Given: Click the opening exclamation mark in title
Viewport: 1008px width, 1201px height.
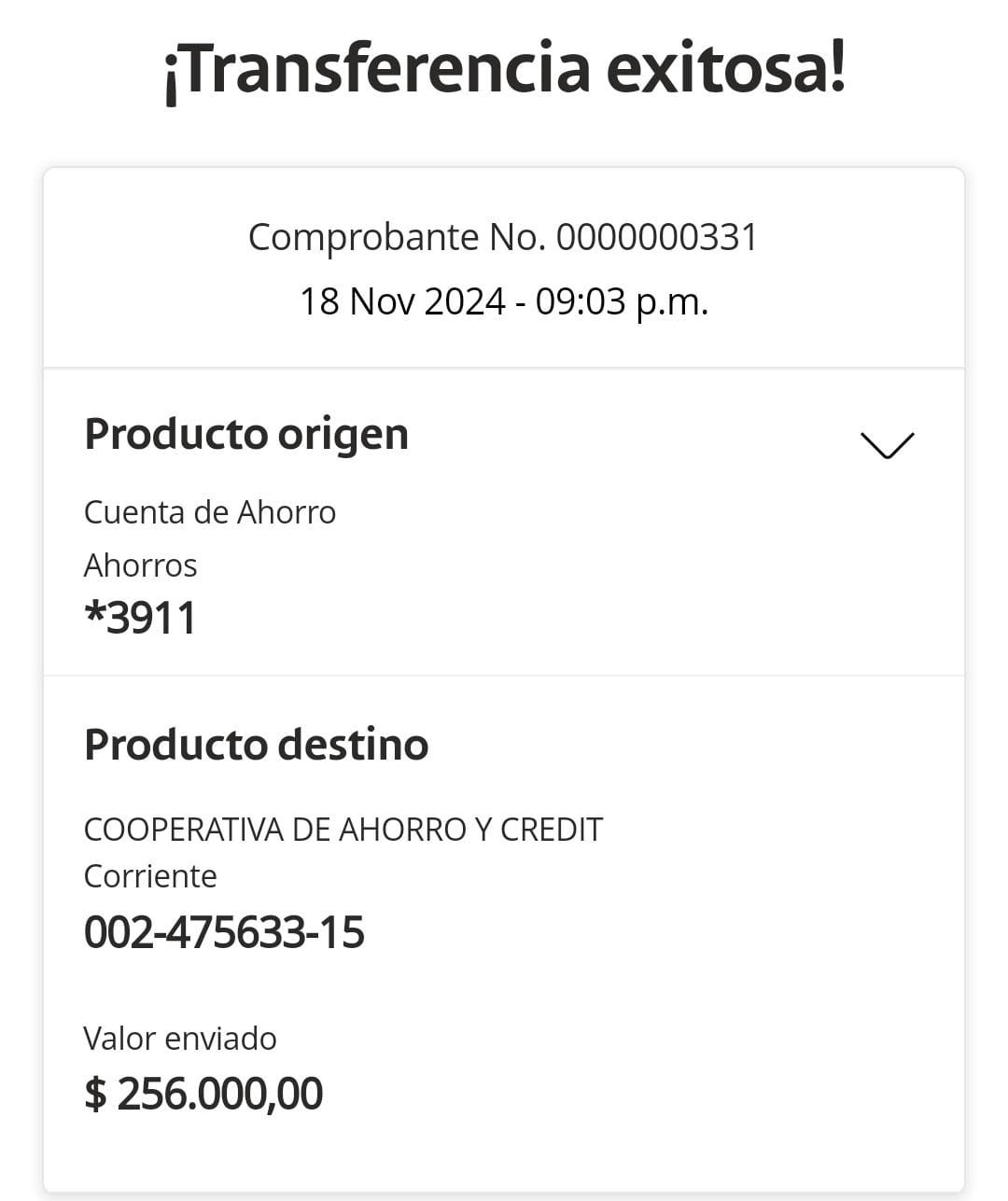Looking at the screenshot, I should click(x=170, y=77).
